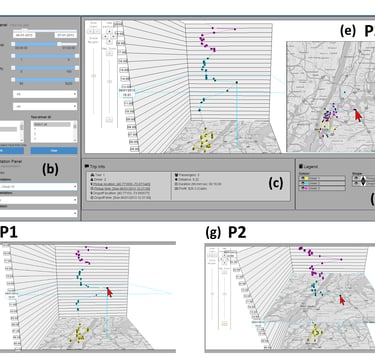Click the right view orientation button

click(x=97, y=31)
